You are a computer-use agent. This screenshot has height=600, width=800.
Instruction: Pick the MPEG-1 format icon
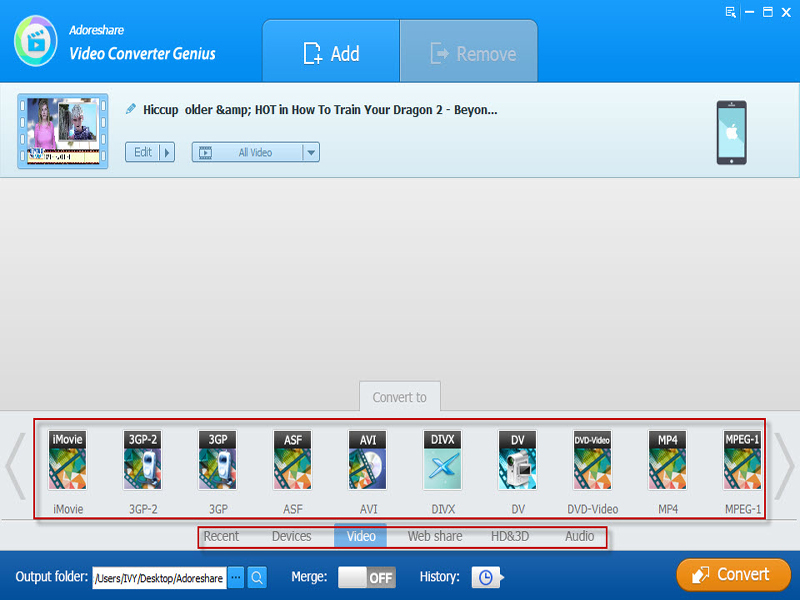742,460
